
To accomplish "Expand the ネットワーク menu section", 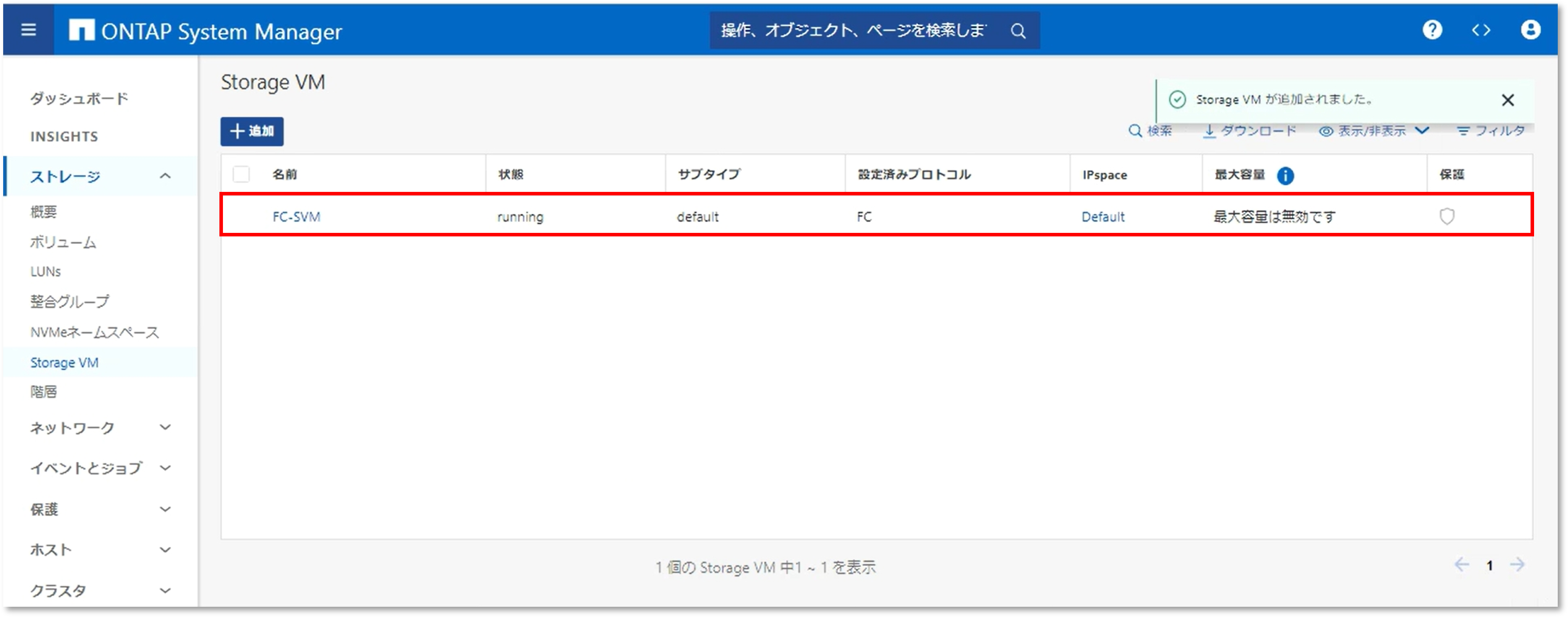I will pyautogui.click(x=165, y=427).
